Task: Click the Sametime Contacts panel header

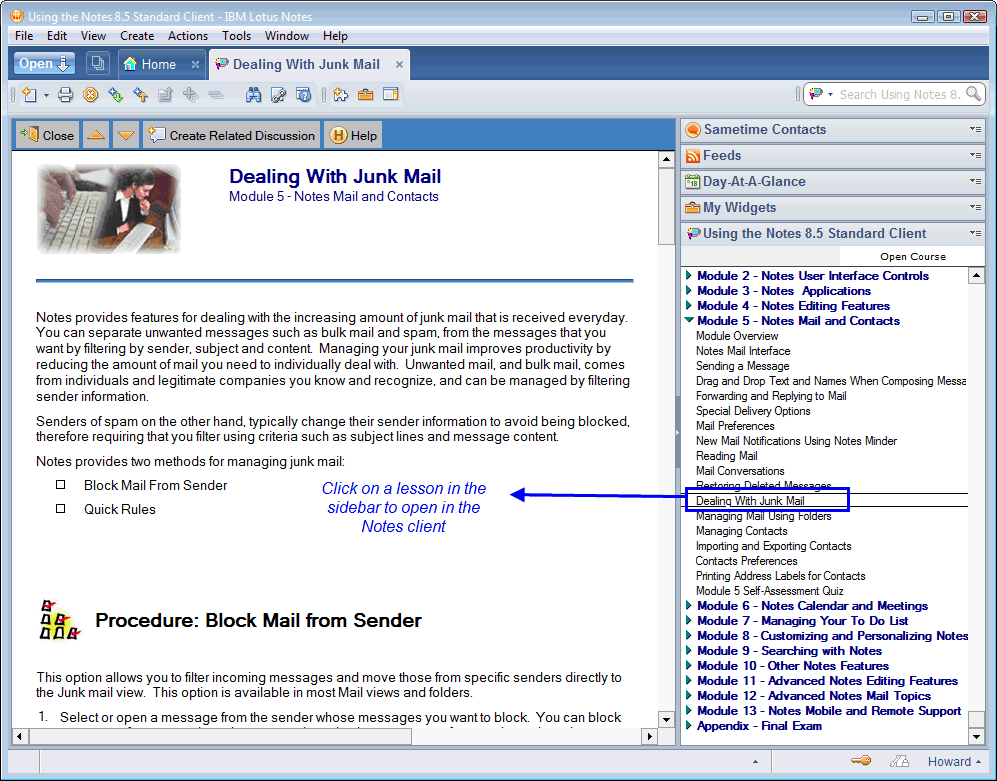Action: click(x=832, y=130)
